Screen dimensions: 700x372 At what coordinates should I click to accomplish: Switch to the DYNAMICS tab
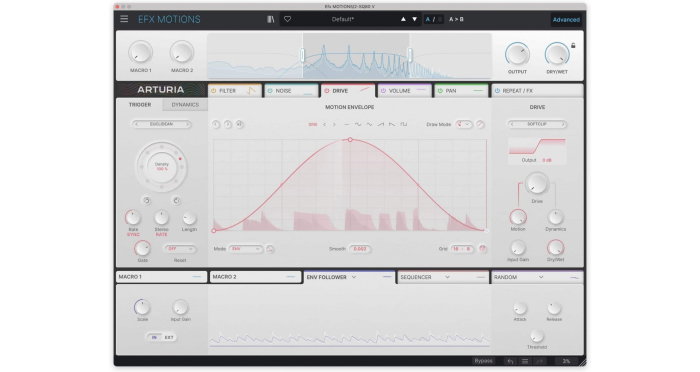185,104
